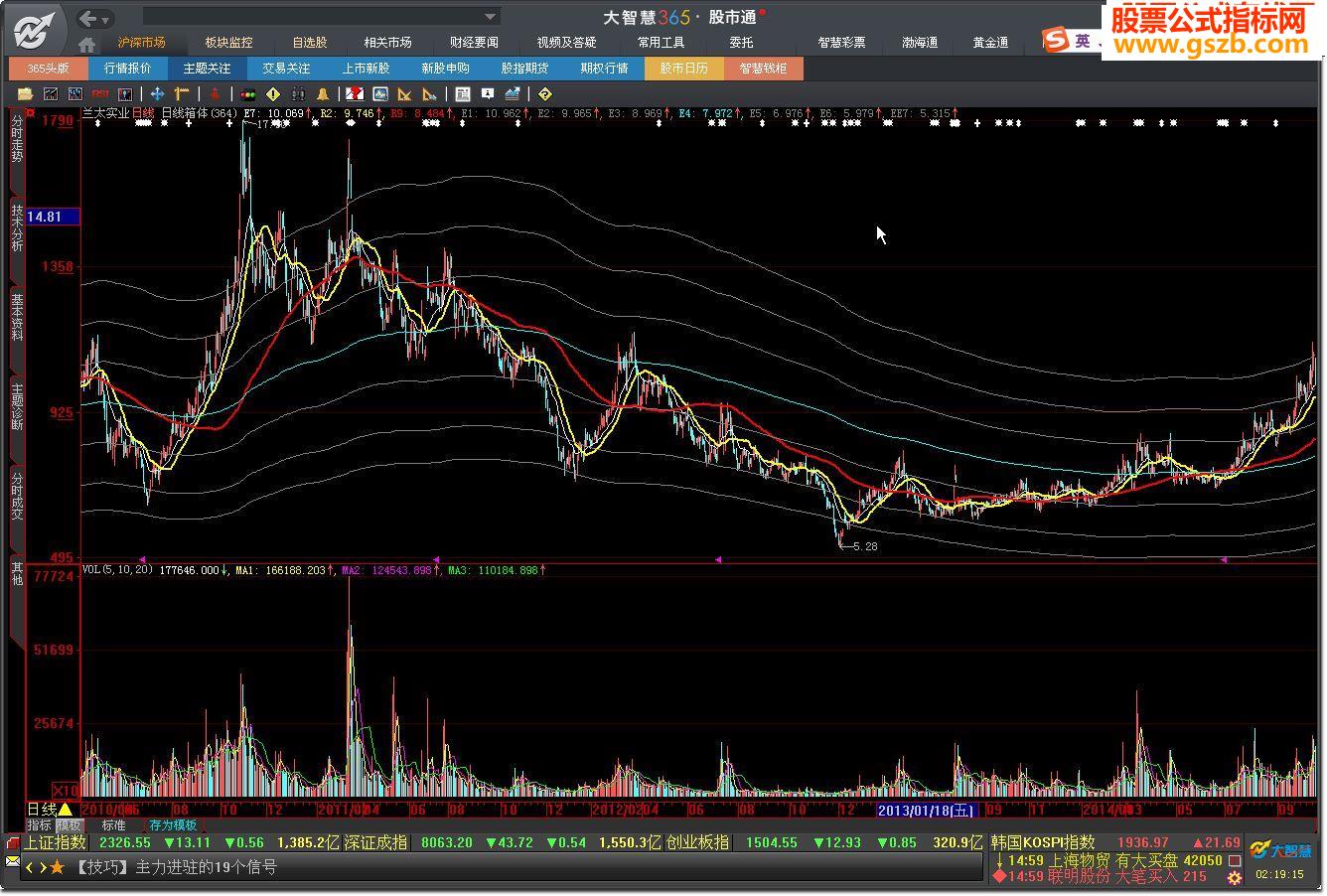Expand the address bar dropdown
This screenshot has width=1327, height=896.
(491, 17)
